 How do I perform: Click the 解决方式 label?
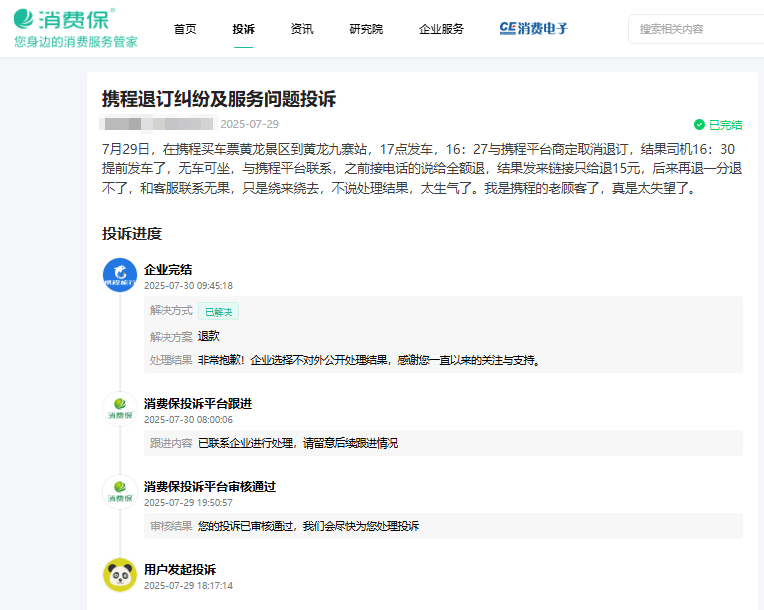(171, 310)
